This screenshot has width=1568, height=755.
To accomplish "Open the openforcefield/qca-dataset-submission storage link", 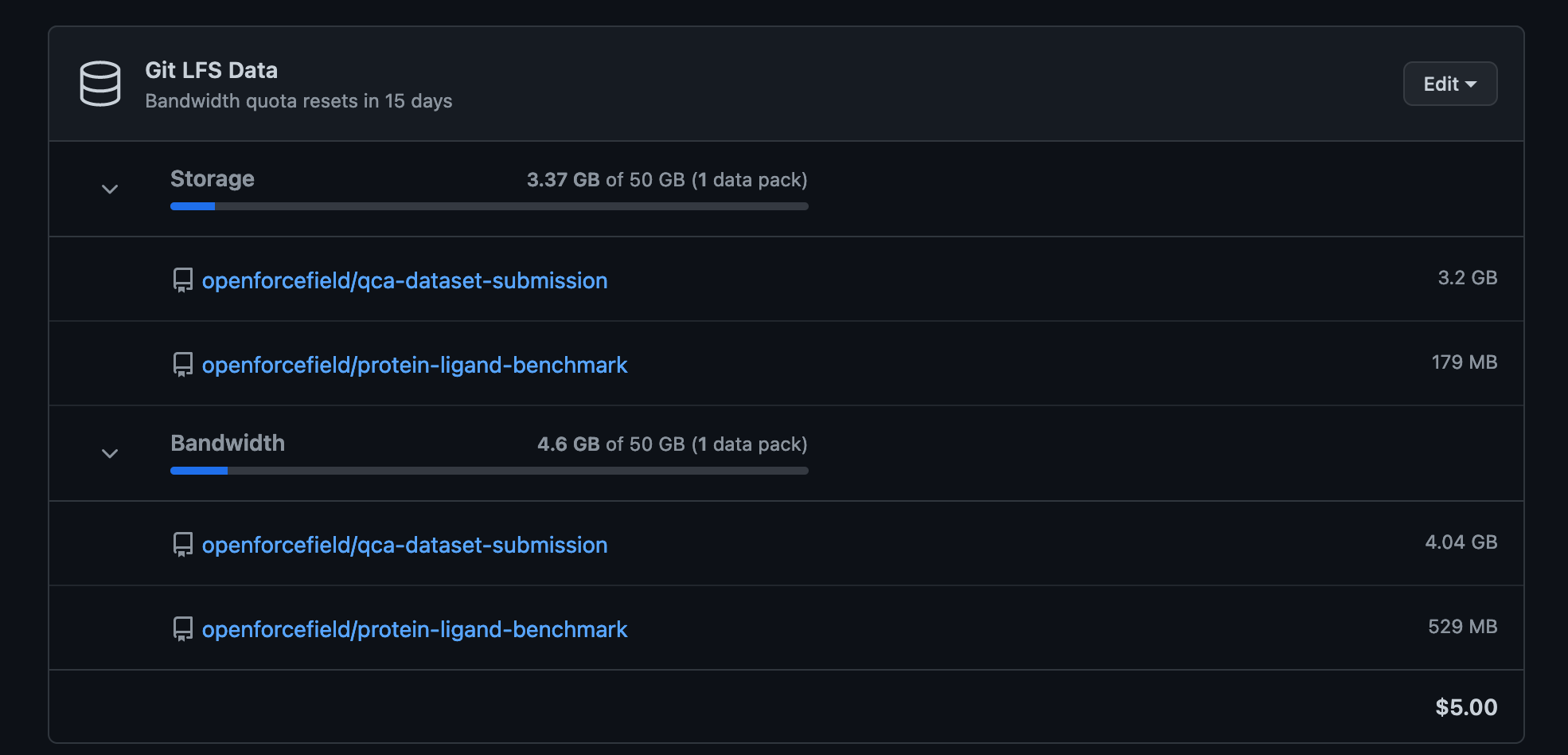I will tap(405, 280).
